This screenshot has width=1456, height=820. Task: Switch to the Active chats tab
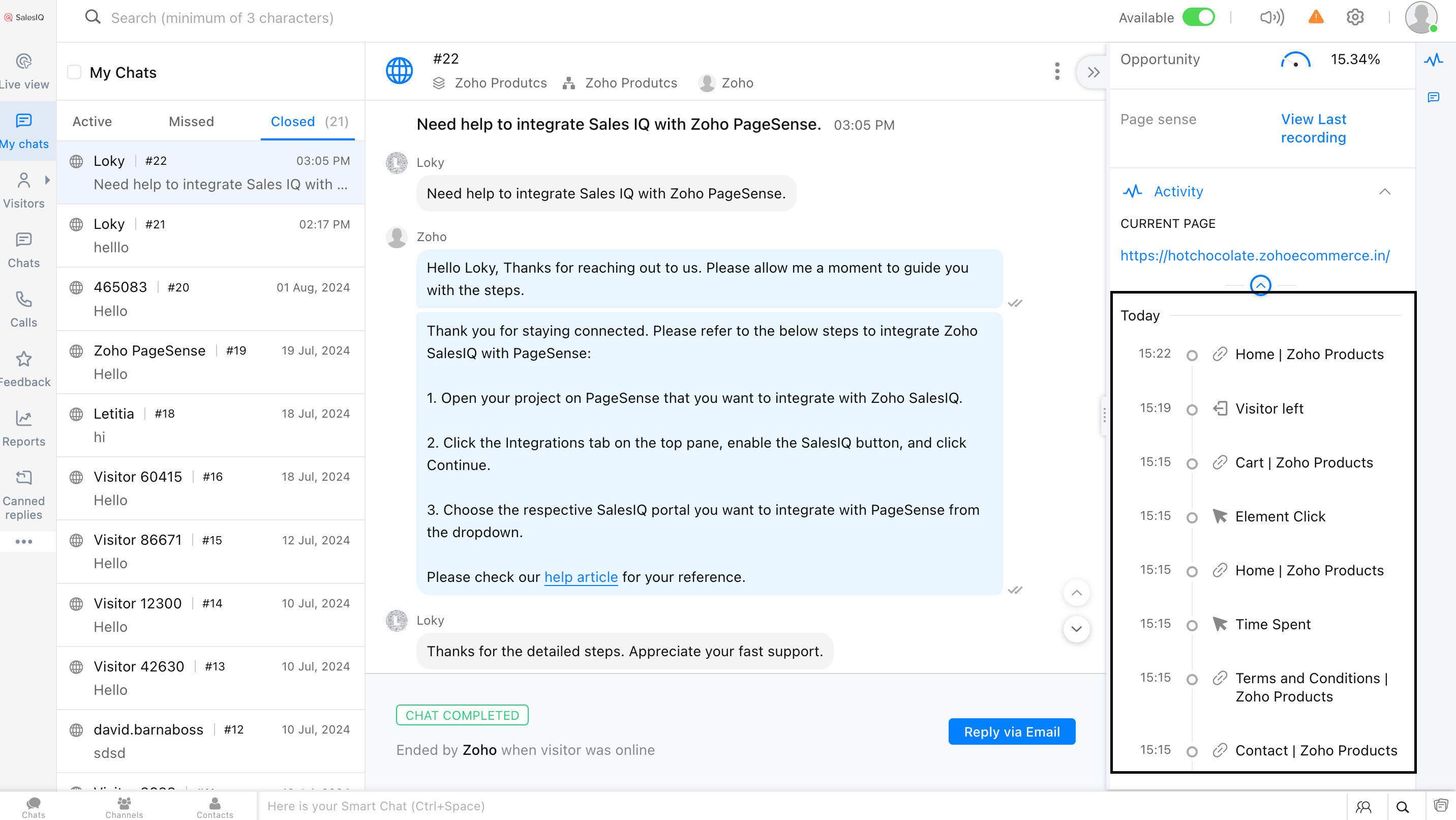click(x=92, y=122)
